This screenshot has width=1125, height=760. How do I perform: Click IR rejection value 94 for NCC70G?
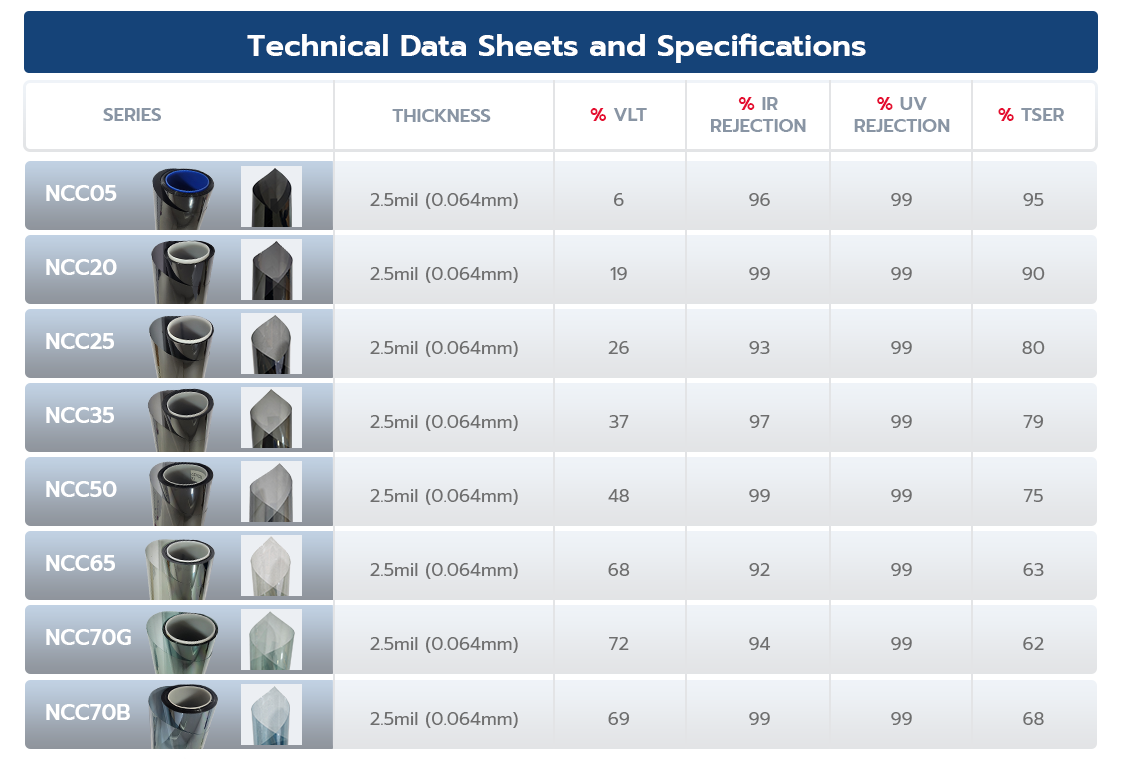click(759, 644)
